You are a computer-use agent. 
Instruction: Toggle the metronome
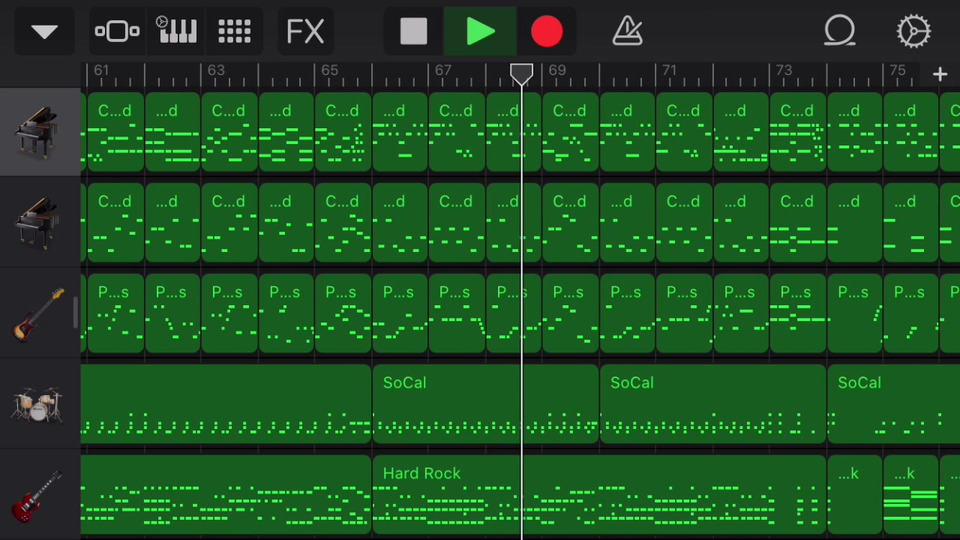(x=628, y=31)
